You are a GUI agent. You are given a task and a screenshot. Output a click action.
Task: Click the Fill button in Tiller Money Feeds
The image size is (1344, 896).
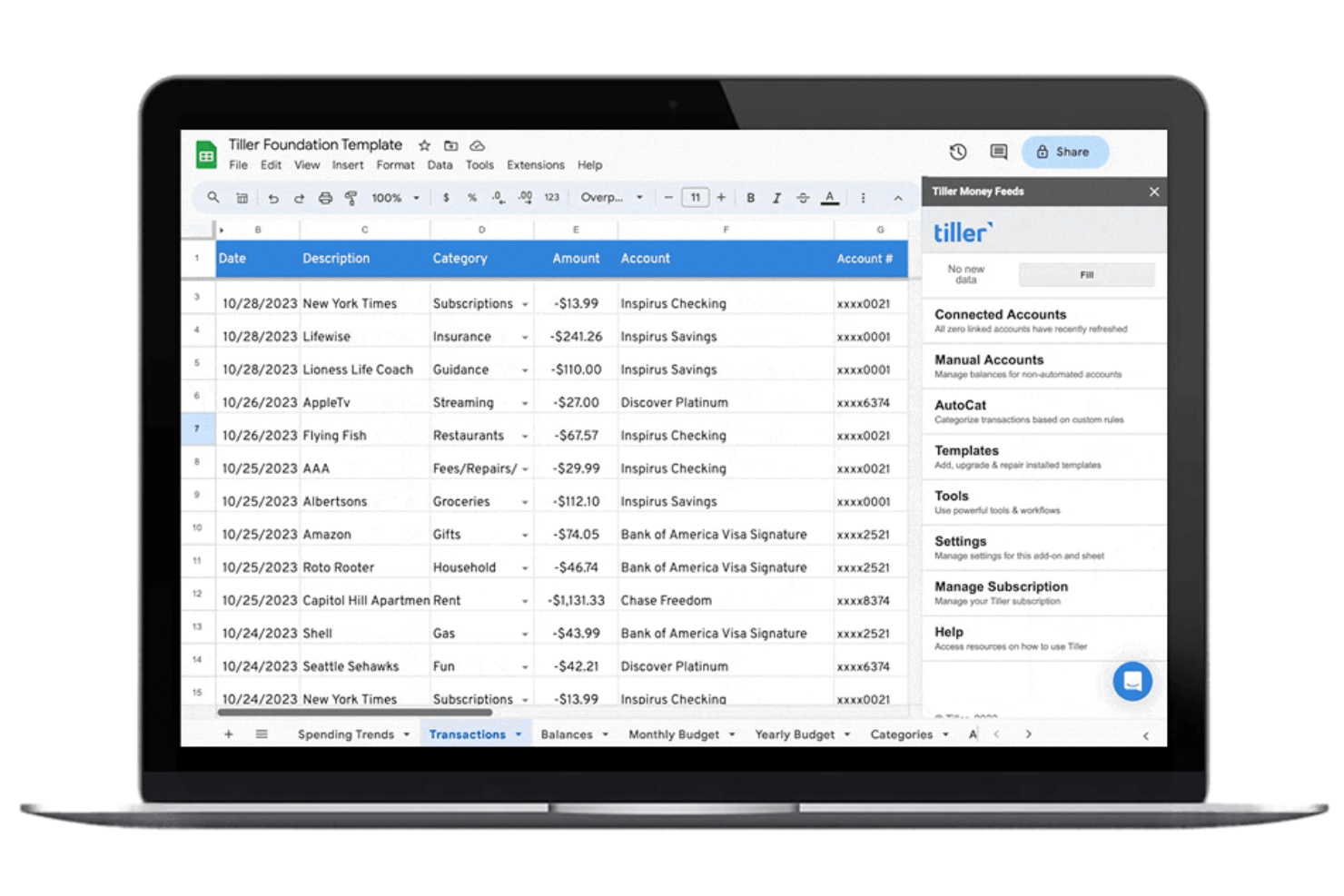pyautogui.click(x=1087, y=275)
